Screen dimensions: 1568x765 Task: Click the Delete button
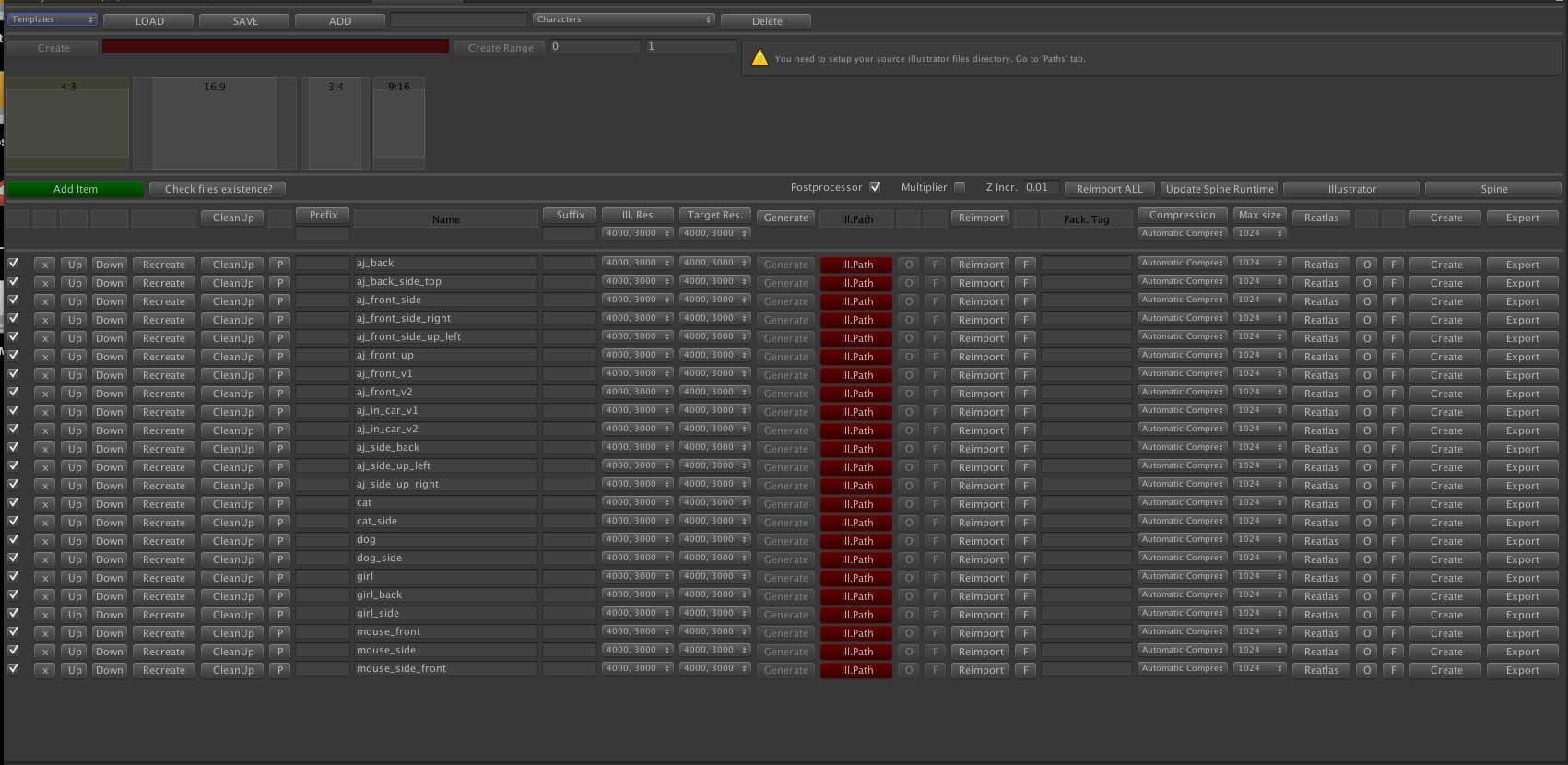767,21
